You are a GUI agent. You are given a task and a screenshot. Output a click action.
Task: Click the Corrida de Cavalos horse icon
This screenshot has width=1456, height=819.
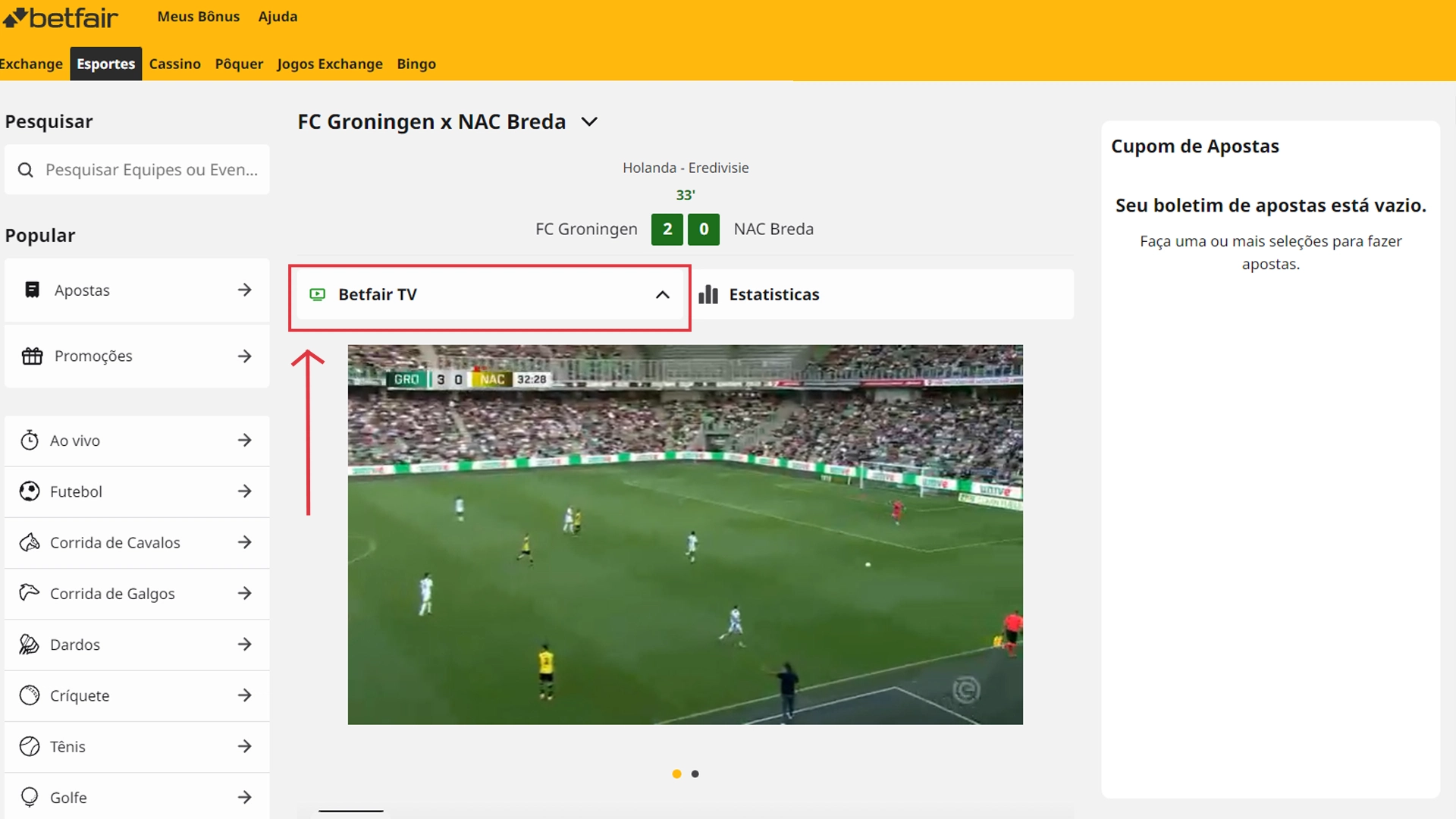coord(30,542)
